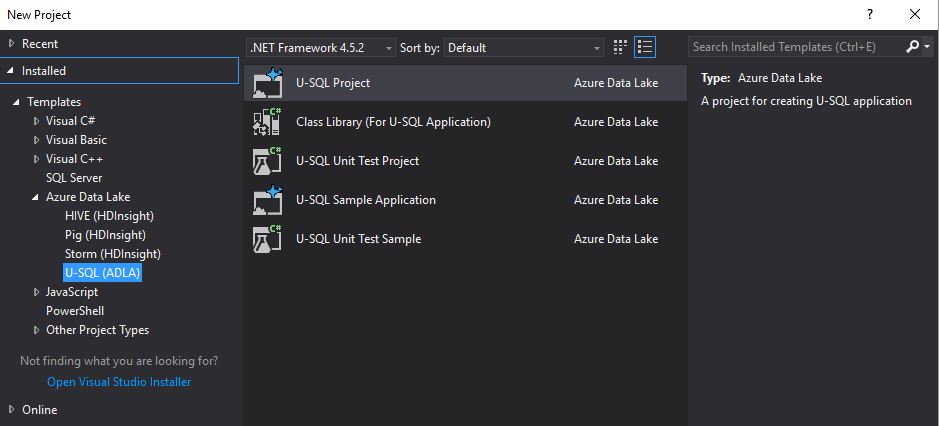939x426 pixels.
Task: Click 'U-SQL Unit Test Sample' name
Action: coord(359,238)
